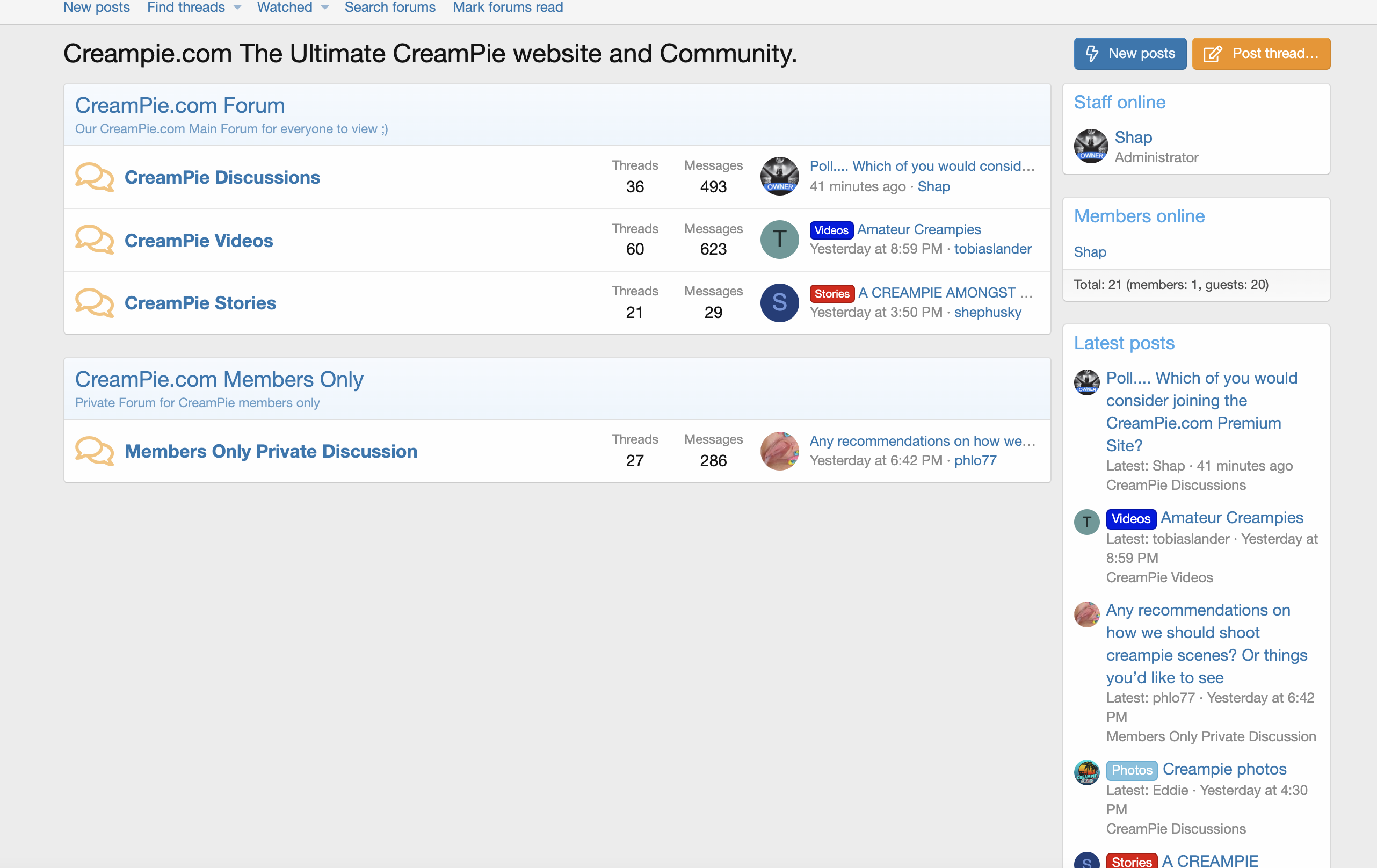Click the Stories prefix tag in Stories row
This screenshot has width=1377, height=868.
[x=832, y=294]
